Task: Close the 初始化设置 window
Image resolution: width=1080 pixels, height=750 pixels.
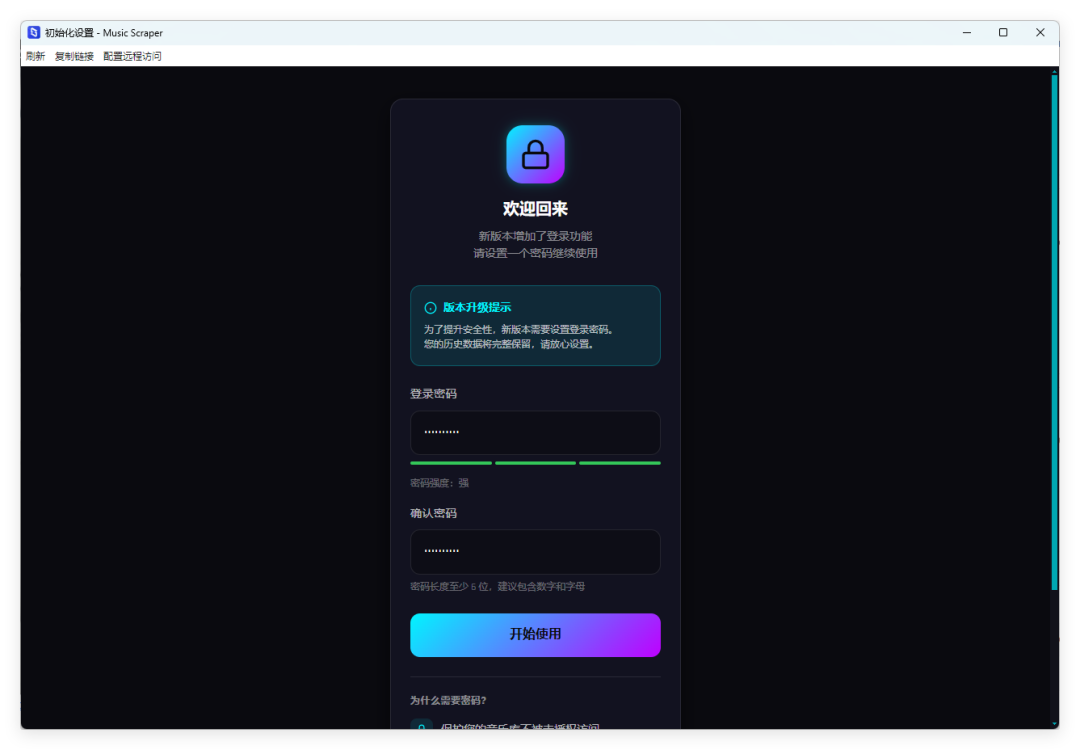Action: pyautogui.click(x=1040, y=32)
